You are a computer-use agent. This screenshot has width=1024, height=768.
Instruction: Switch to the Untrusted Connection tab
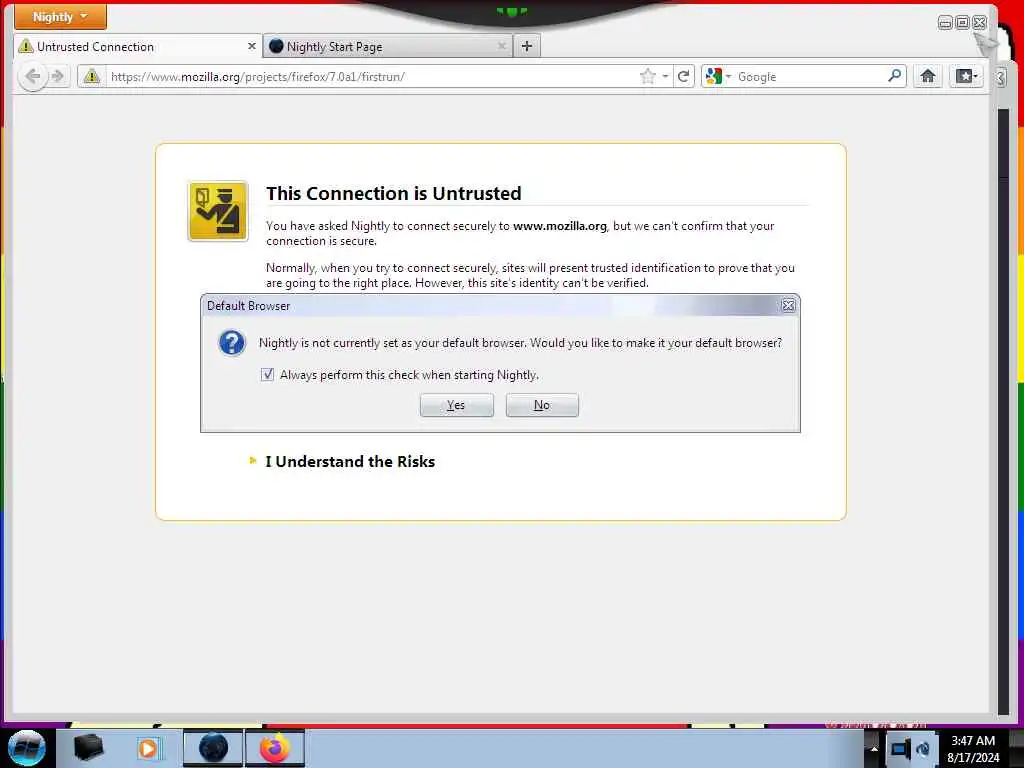138,46
